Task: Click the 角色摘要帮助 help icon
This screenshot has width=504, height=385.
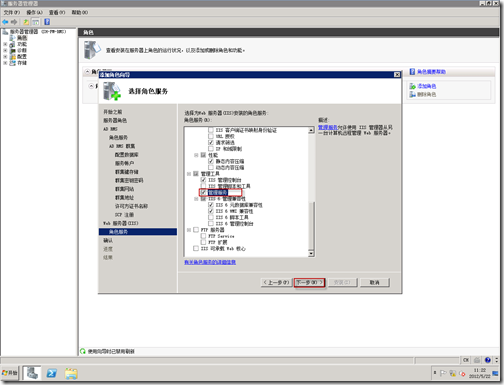Action: click(412, 72)
